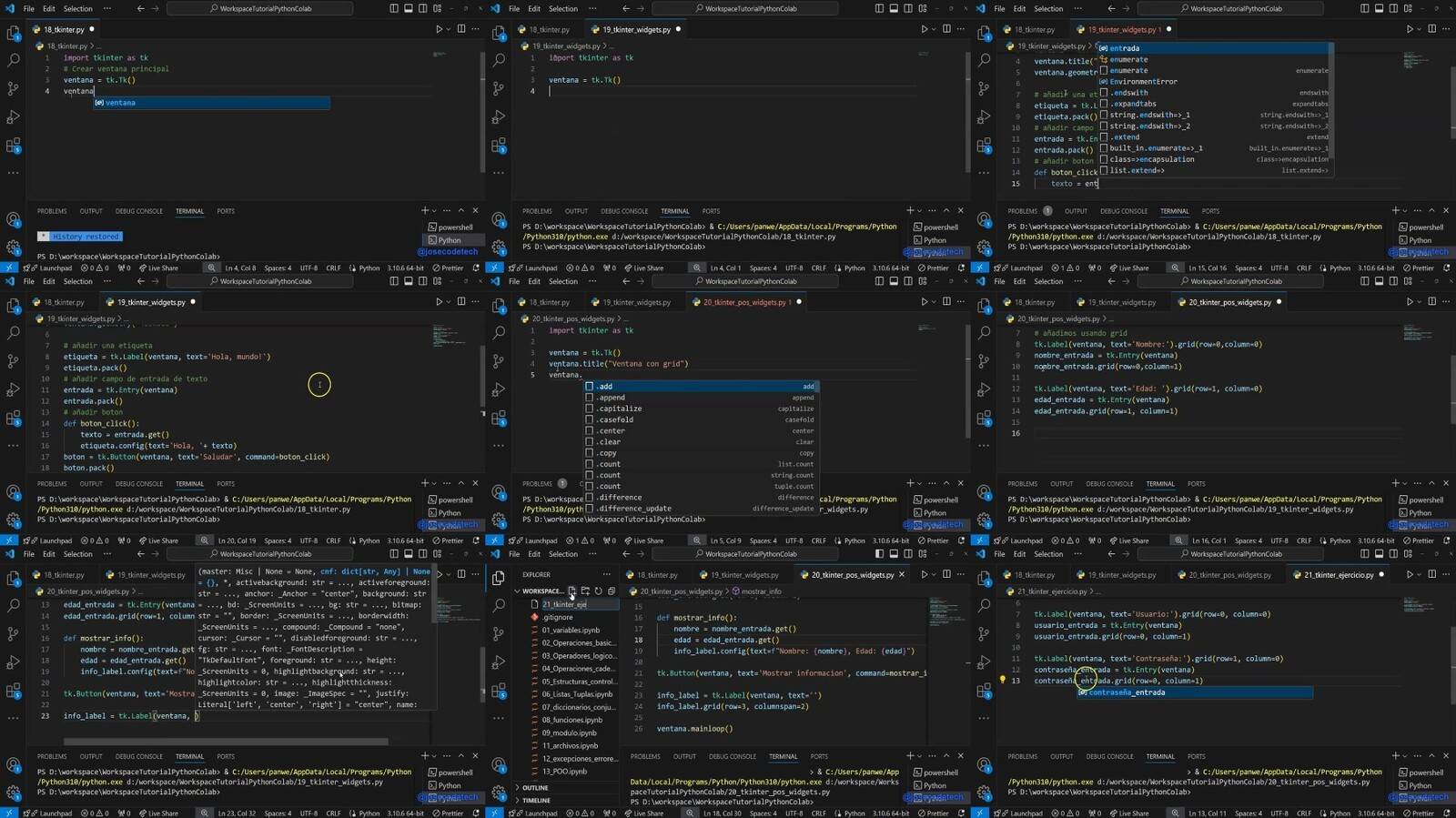The image size is (1456, 818).
Task: Toggle secondary sidebar in Ln 4, Col 8 window
Action: pos(423,8)
